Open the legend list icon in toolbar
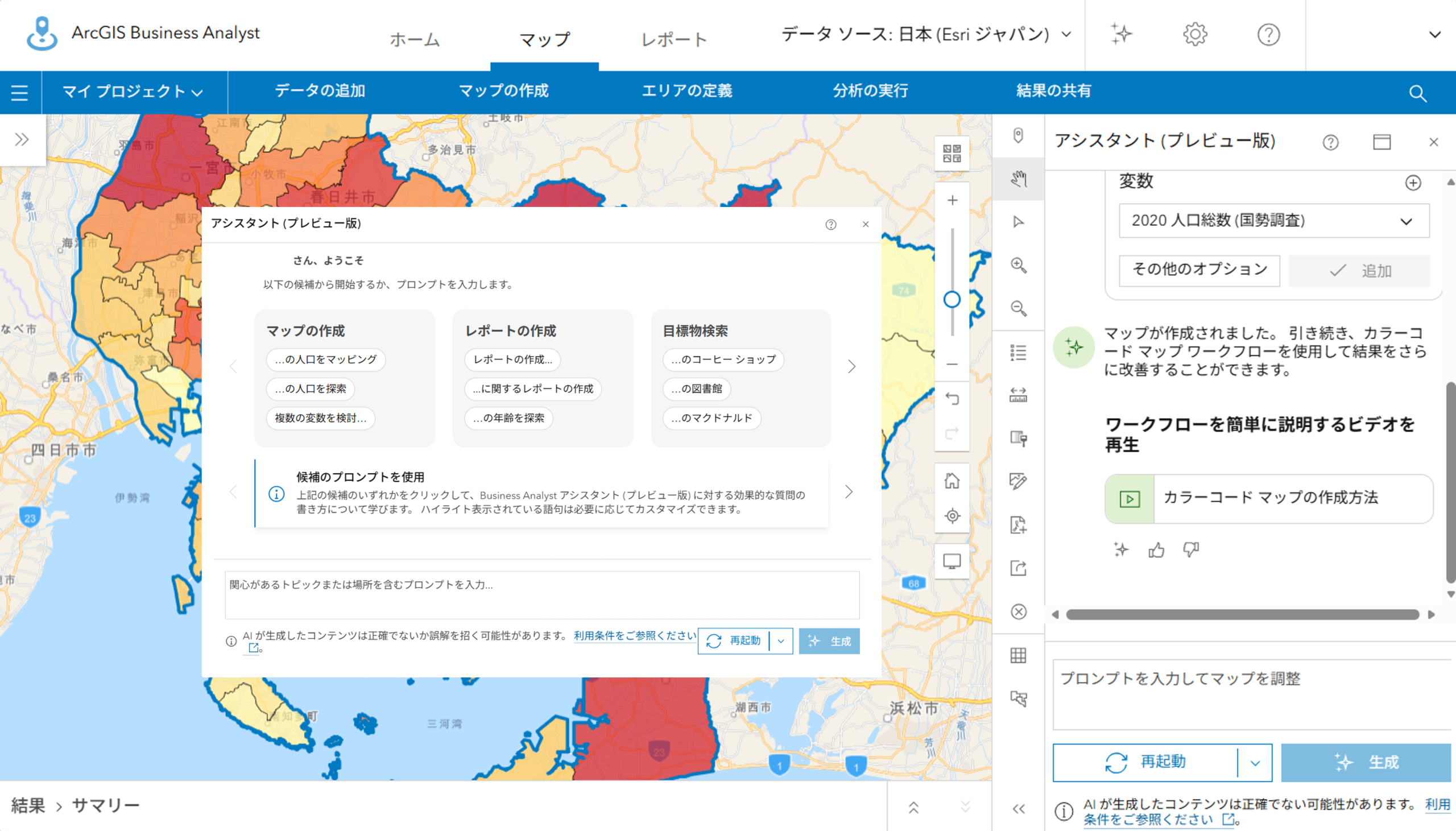 point(1019,352)
